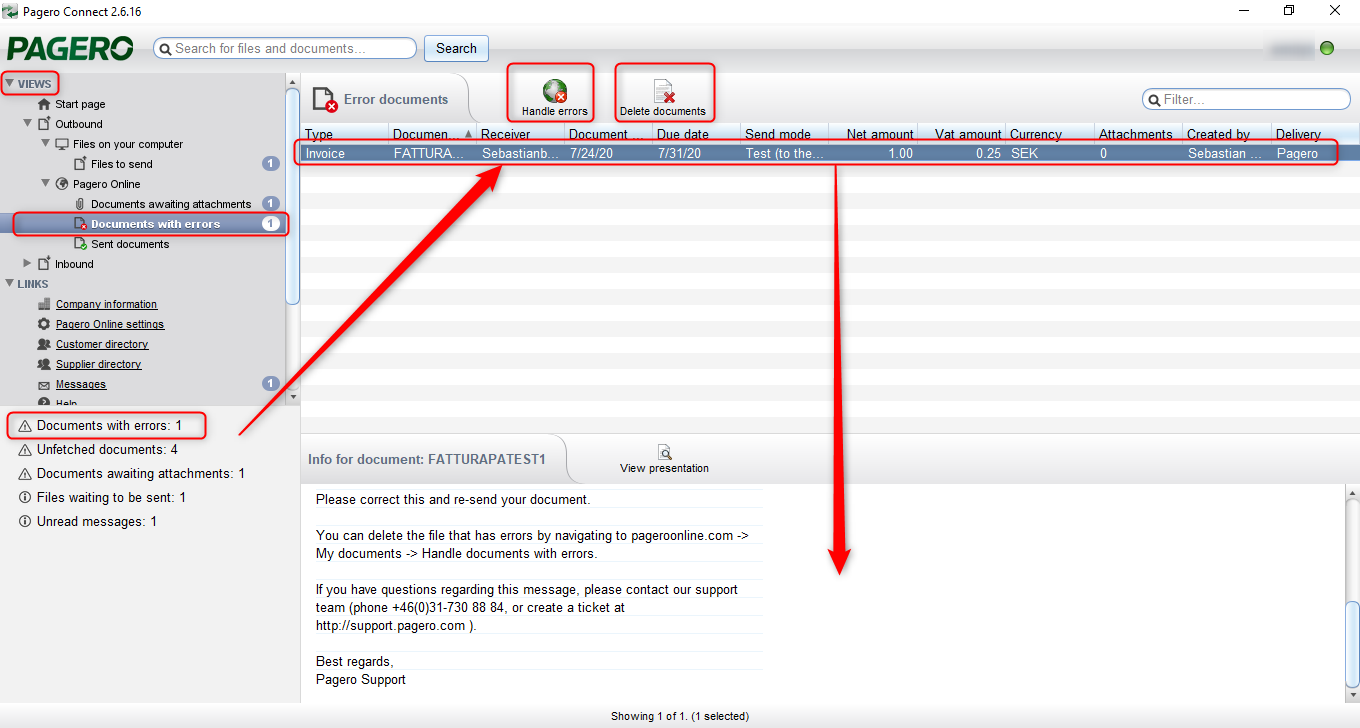1360x728 pixels.
Task: Sort by the Document number column arrow
Action: 469,134
